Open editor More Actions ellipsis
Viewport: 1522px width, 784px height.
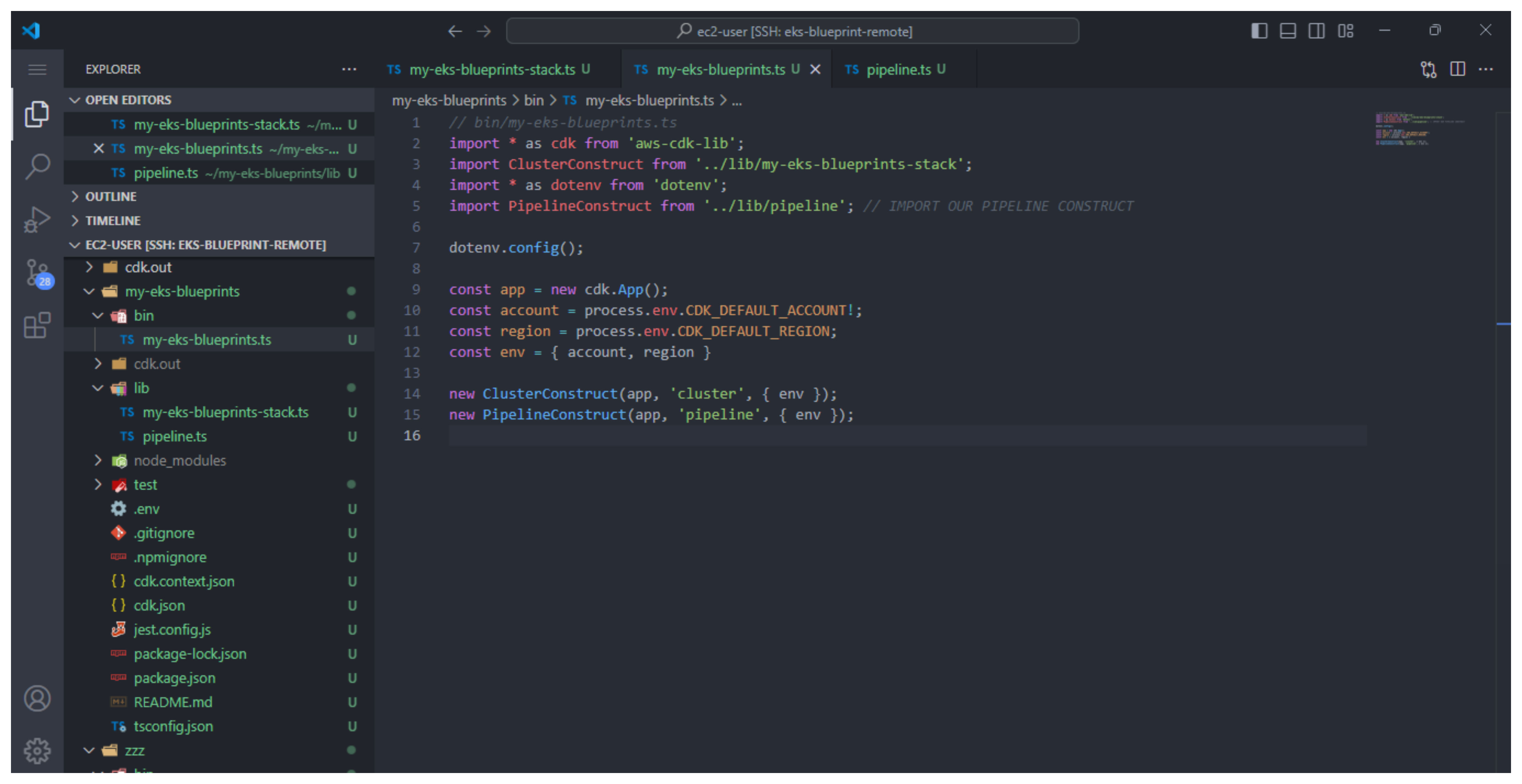coord(1485,69)
